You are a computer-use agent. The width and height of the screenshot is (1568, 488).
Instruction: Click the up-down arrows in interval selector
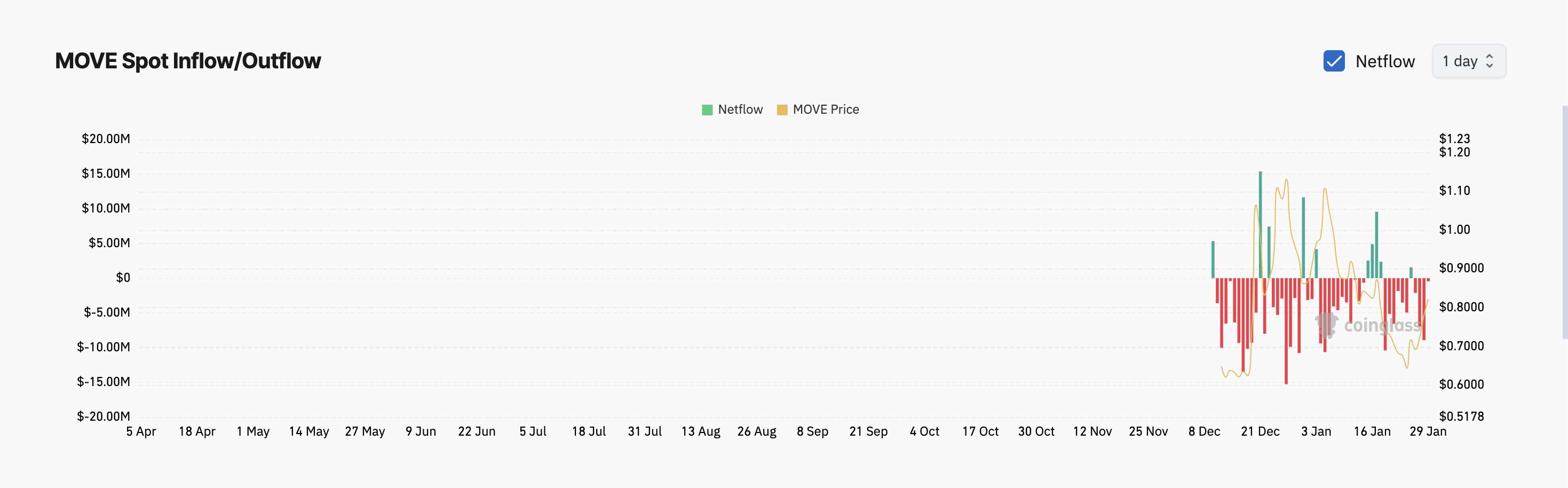point(1490,61)
